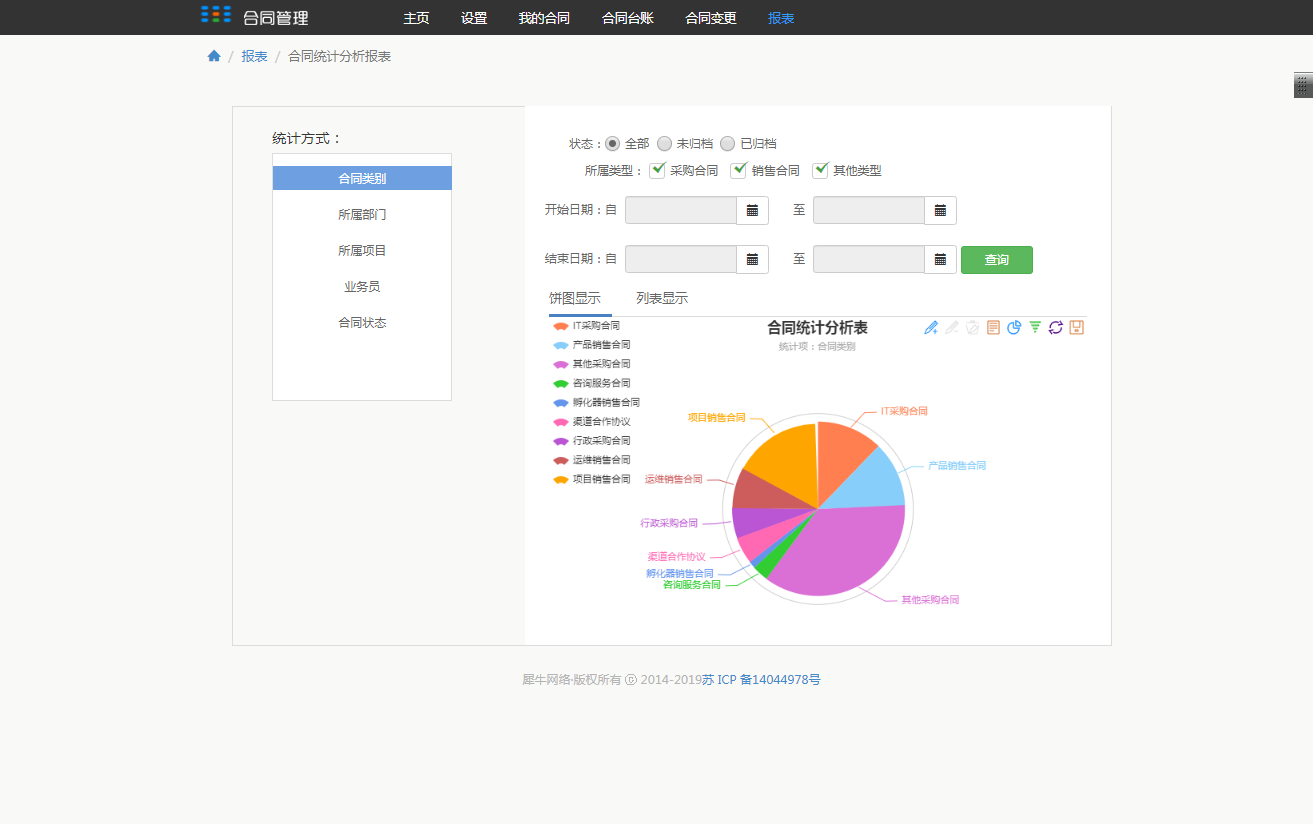Open 设置 in the top navigation
Image resolution: width=1313 pixels, height=824 pixels.
click(474, 18)
